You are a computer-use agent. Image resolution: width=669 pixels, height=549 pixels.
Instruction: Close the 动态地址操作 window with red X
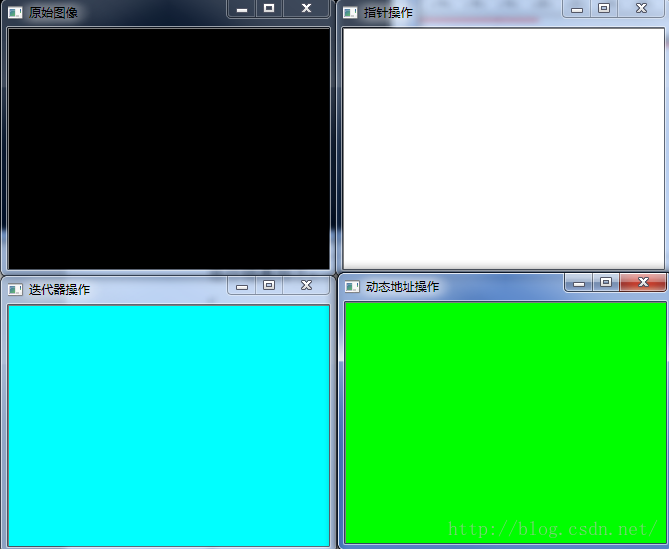643,282
